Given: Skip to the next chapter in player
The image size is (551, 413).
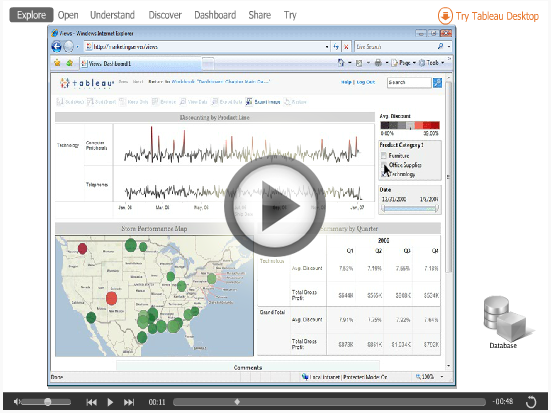Looking at the screenshot, I should point(129,402).
